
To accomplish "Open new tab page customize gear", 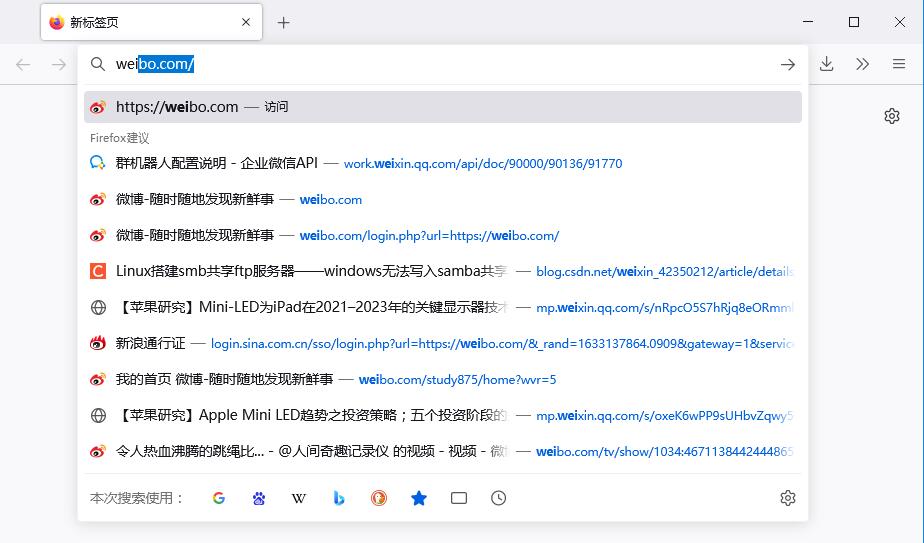I will pos(892,116).
